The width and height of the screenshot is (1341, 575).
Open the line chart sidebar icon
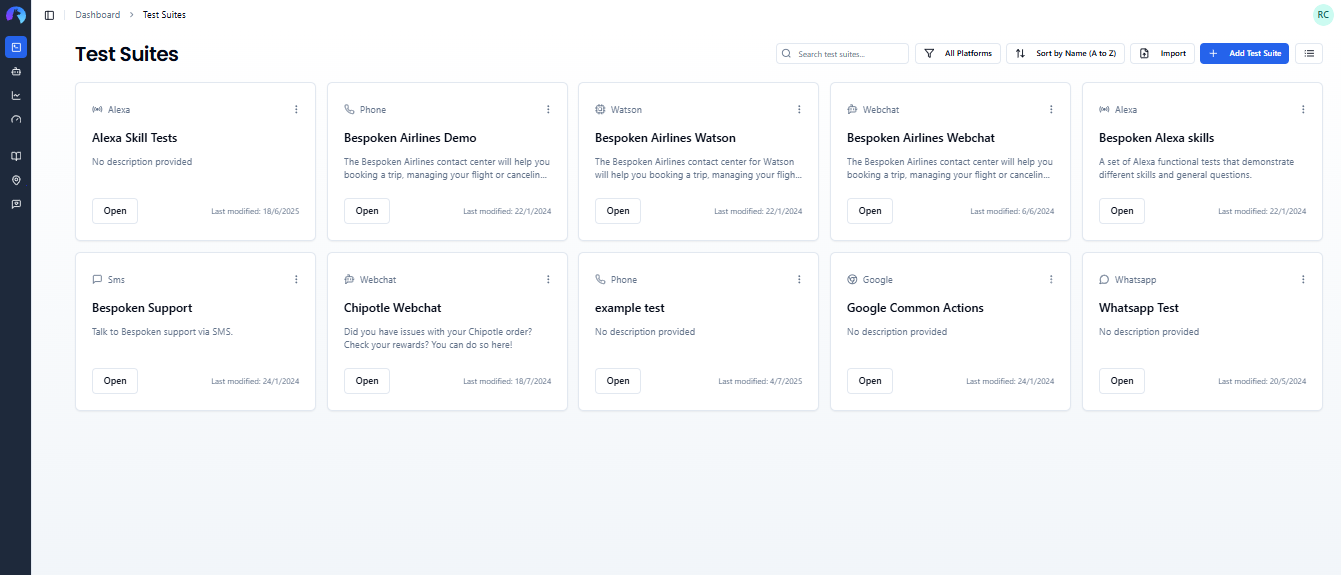tap(15, 95)
